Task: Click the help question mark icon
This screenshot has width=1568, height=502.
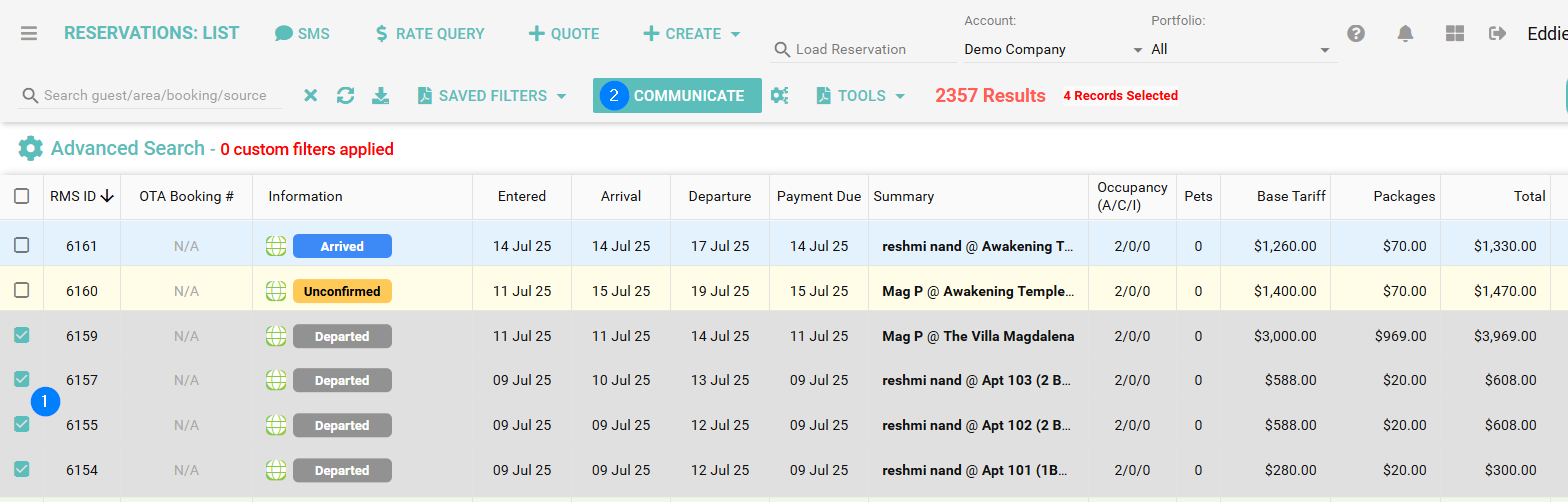Action: (1356, 34)
